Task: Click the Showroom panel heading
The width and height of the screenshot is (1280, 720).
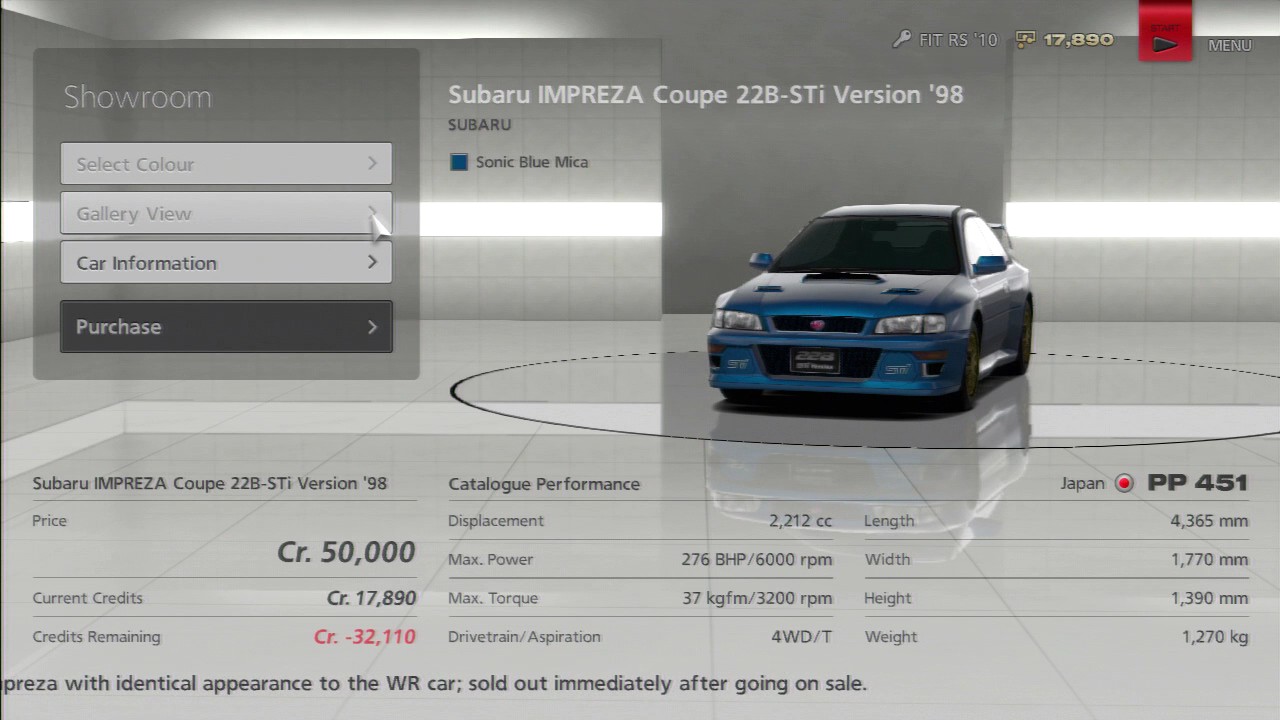Action: pos(138,97)
